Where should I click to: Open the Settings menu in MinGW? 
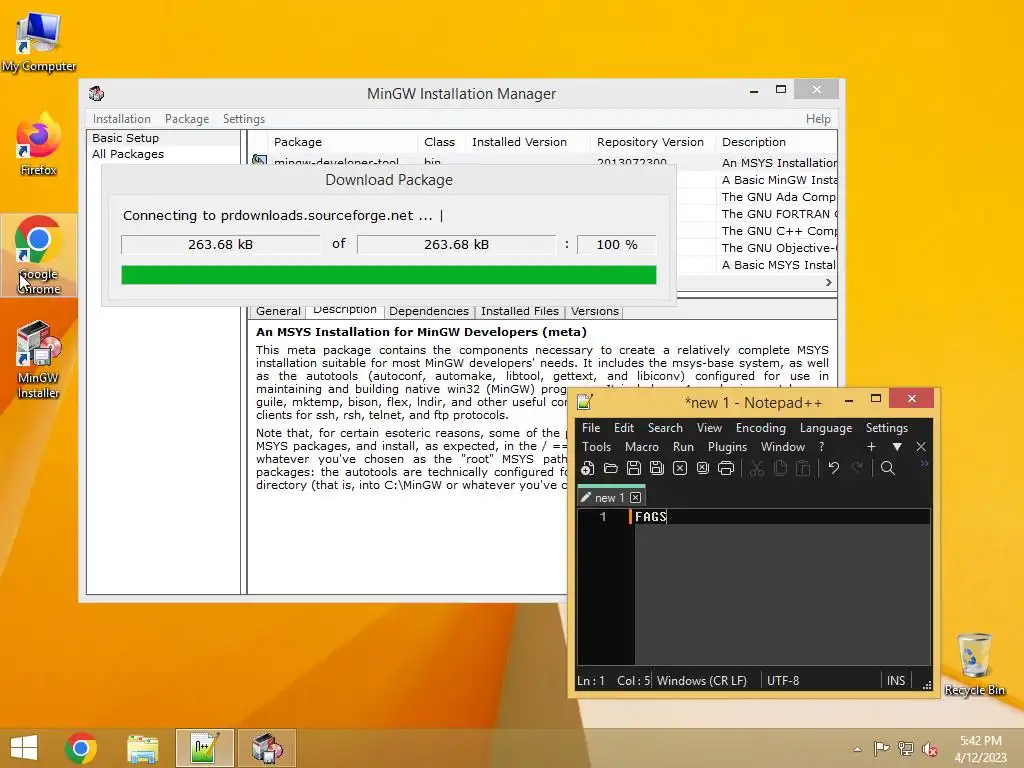tap(244, 119)
